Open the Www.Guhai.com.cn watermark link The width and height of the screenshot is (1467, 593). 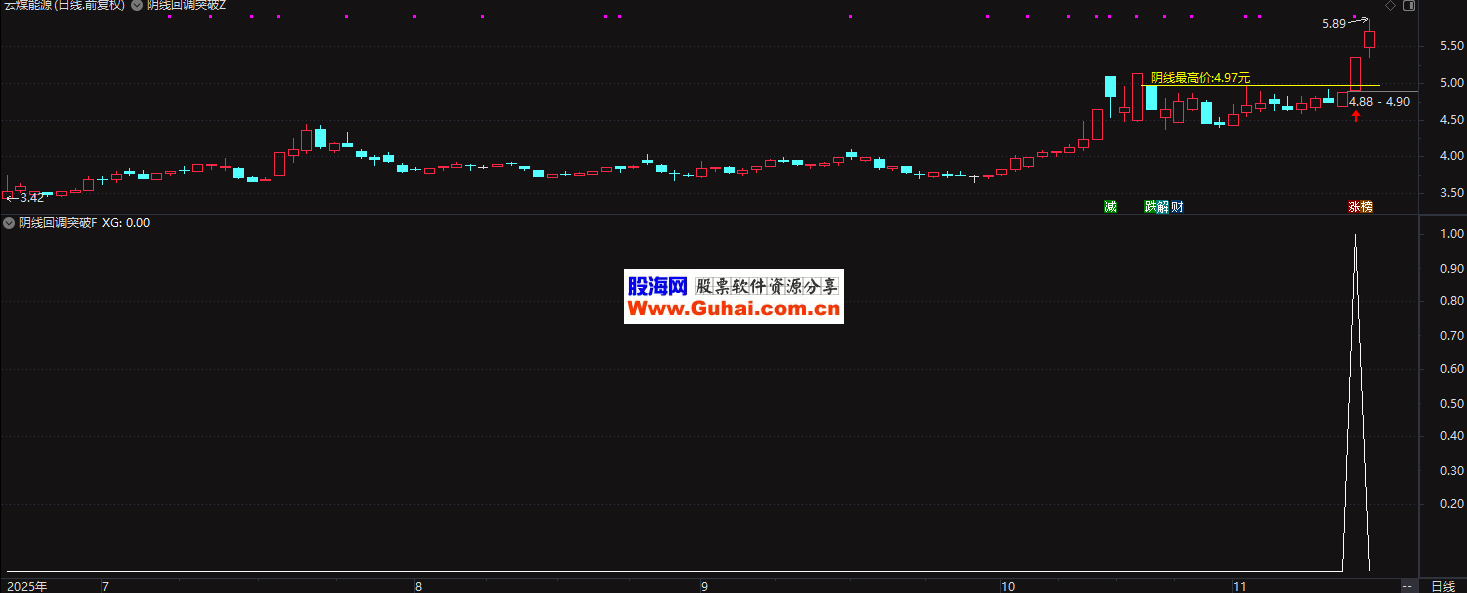[x=733, y=310]
